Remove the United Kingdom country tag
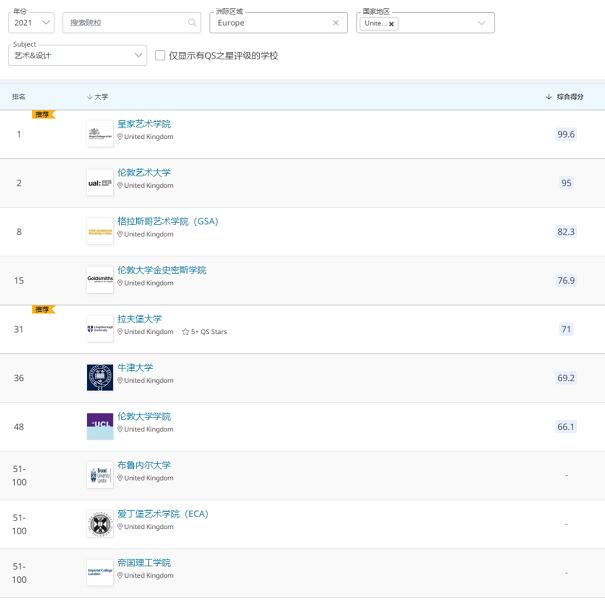 coord(391,23)
